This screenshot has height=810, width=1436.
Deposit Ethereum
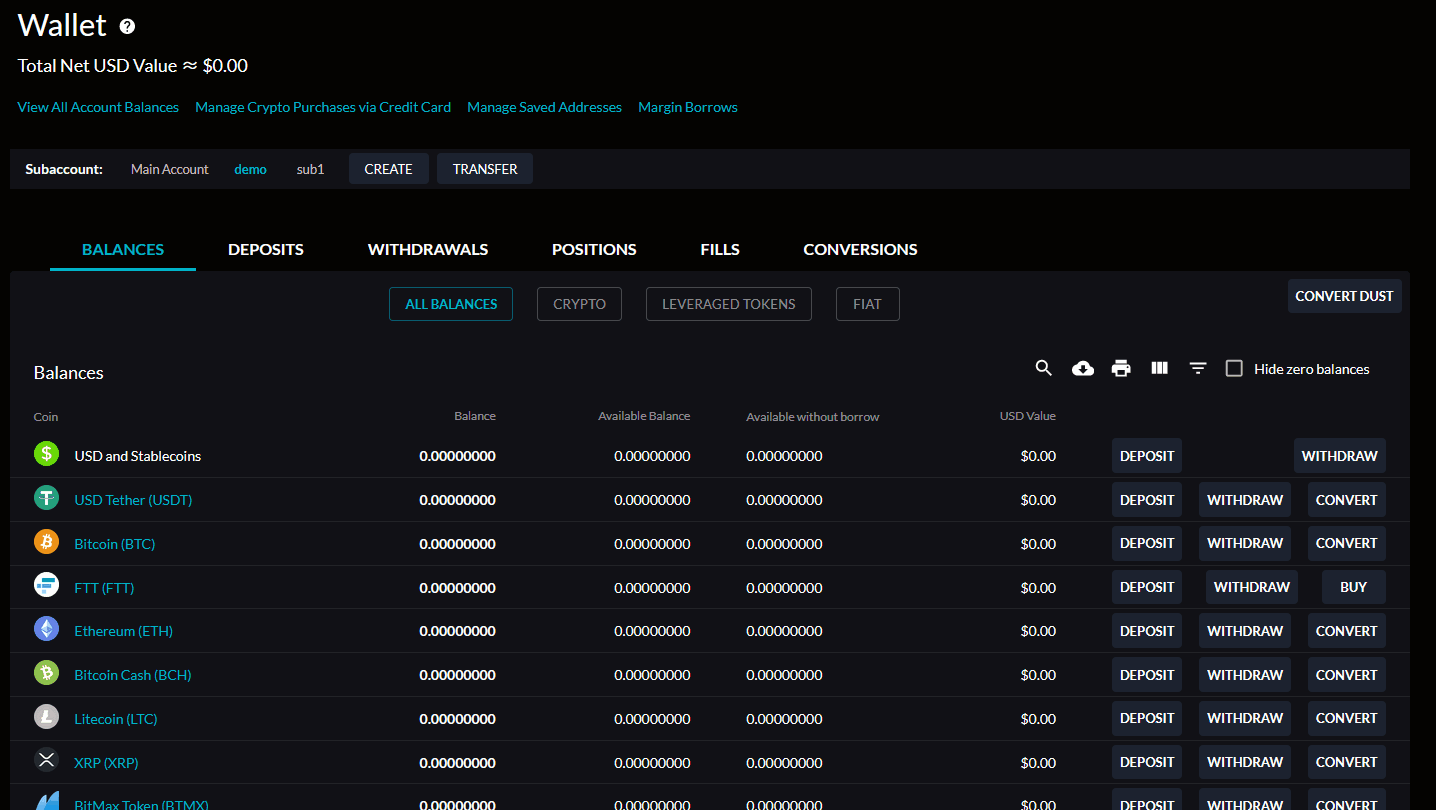(1147, 631)
